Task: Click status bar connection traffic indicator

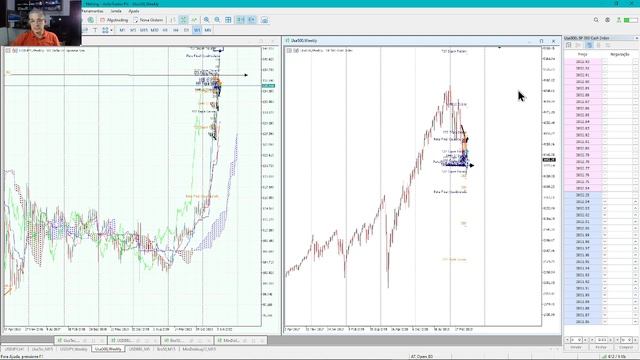Action: click(613, 357)
